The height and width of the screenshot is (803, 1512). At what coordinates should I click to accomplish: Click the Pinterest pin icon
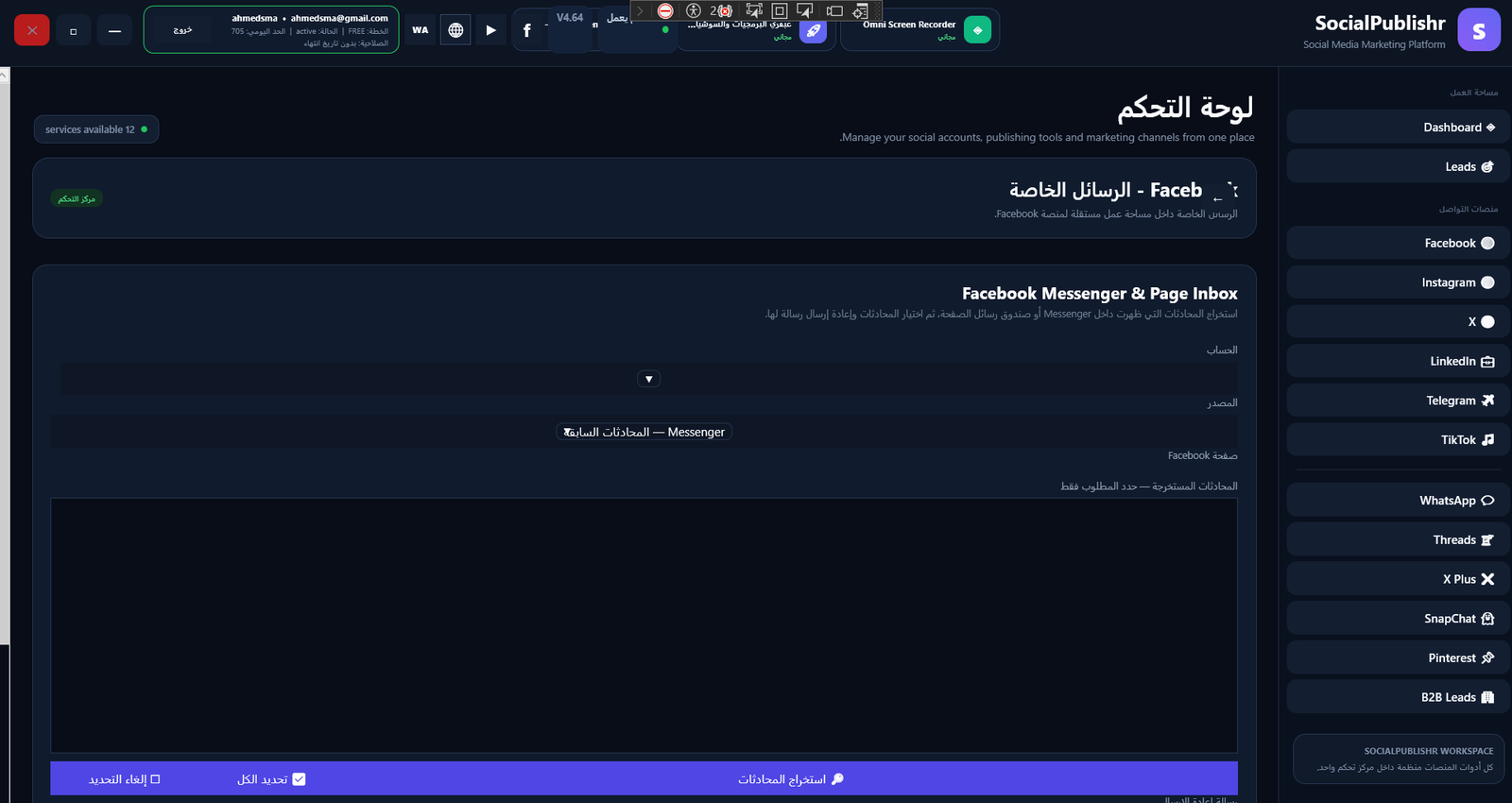(x=1487, y=658)
